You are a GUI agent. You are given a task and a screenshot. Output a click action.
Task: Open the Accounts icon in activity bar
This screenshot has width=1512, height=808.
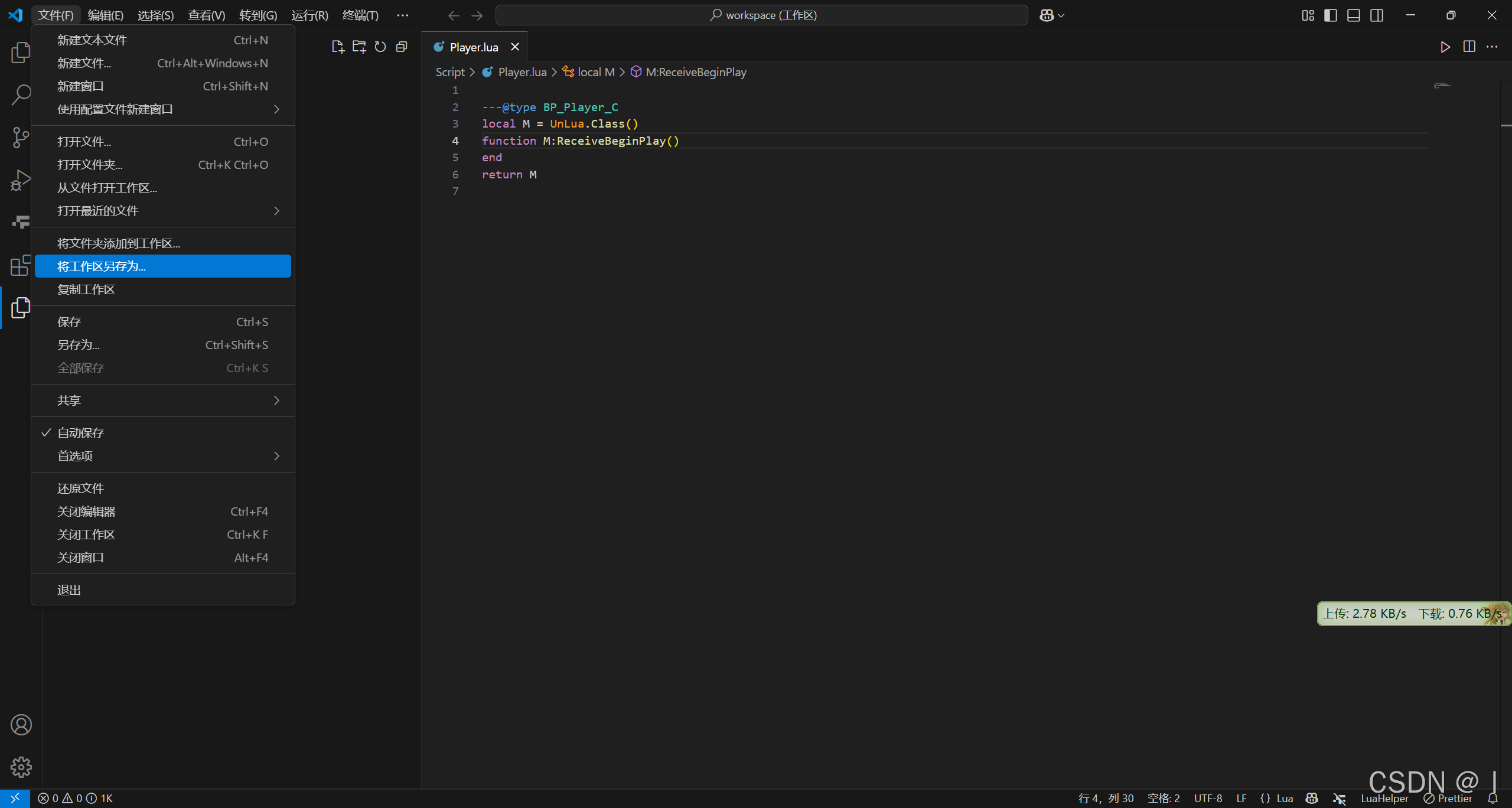click(x=21, y=725)
